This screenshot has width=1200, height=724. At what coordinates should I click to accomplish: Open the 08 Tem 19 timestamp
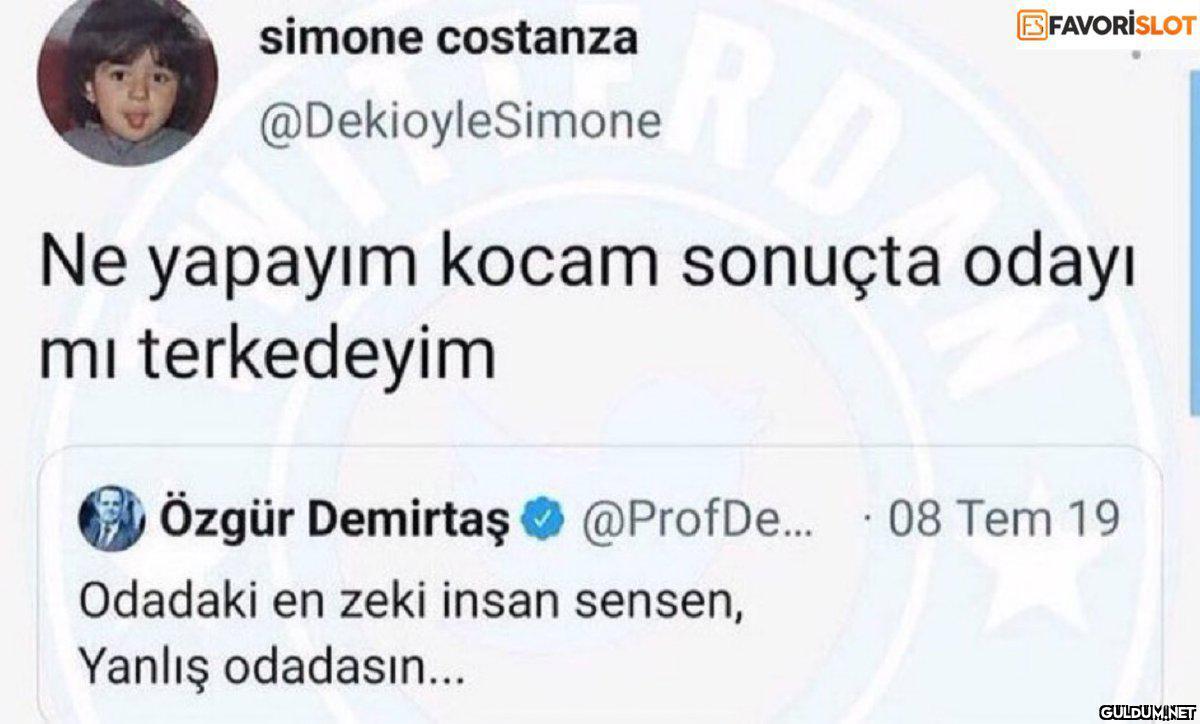pyautogui.click(x=1003, y=520)
